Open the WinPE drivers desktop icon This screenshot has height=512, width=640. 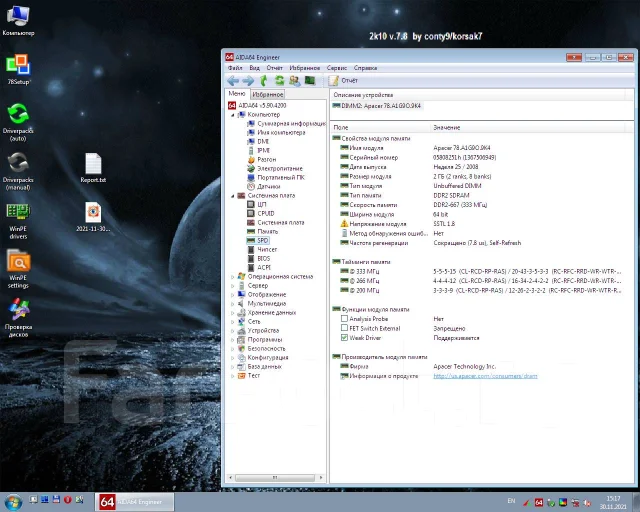tap(18, 221)
